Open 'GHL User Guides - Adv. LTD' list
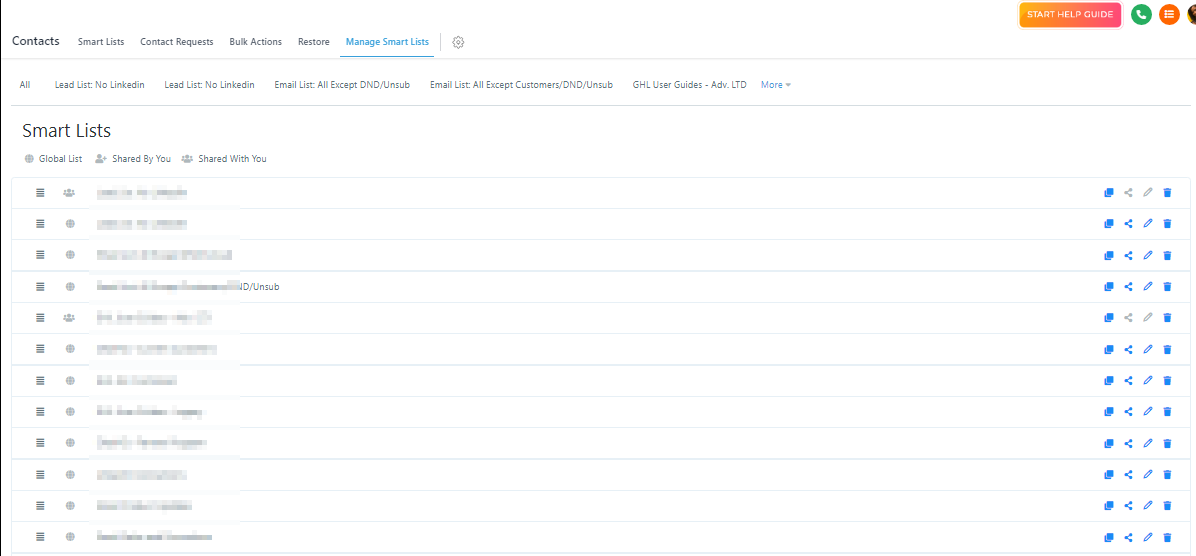The height and width of the screenshot is (556, 1196). click(689, 85)
